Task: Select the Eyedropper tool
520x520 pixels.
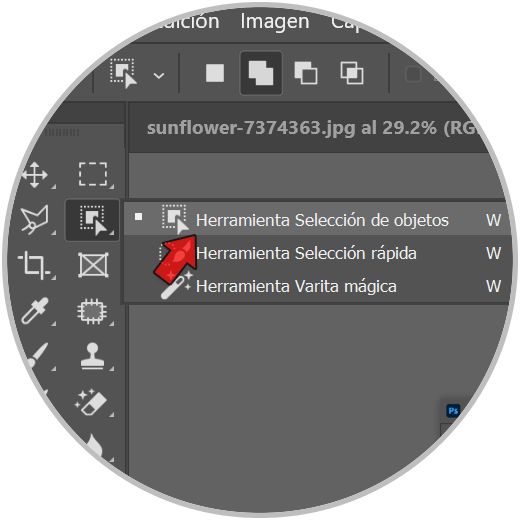Action: click(x=35, y=311)
